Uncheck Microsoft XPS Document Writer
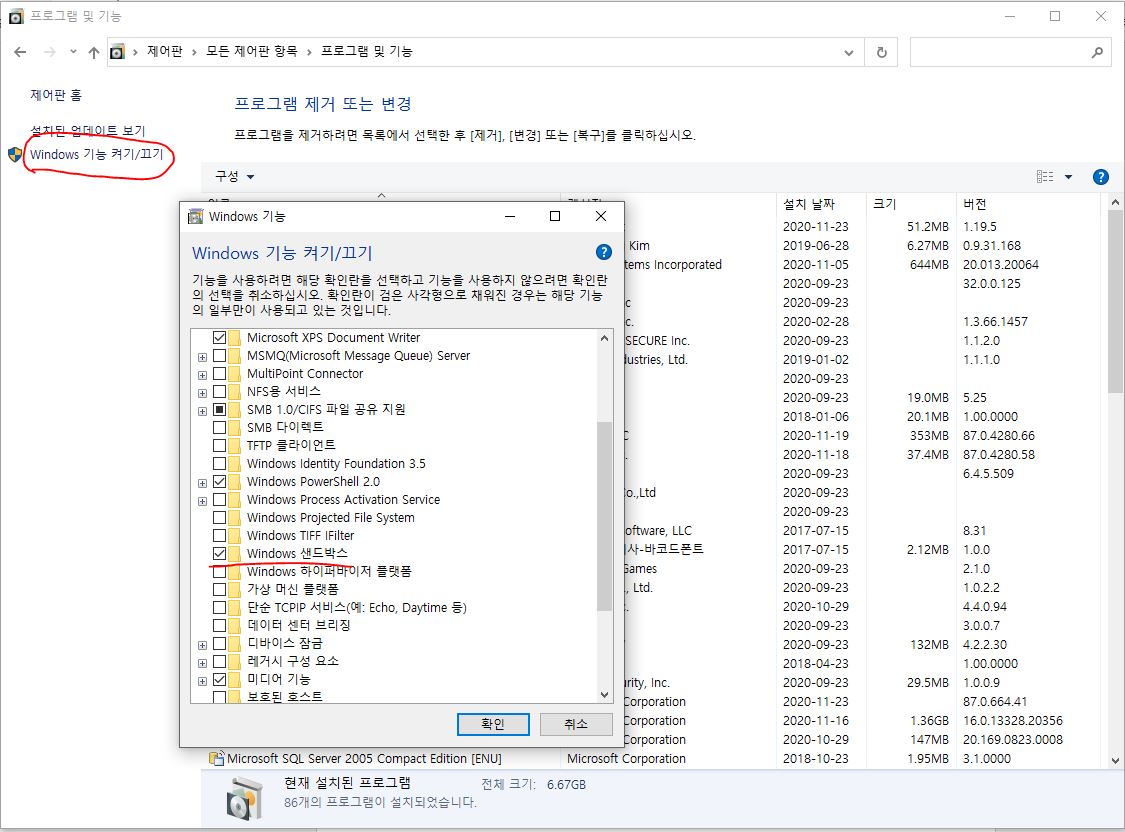The width and height of the screenshot is (1125, 832). click(220, 337)
